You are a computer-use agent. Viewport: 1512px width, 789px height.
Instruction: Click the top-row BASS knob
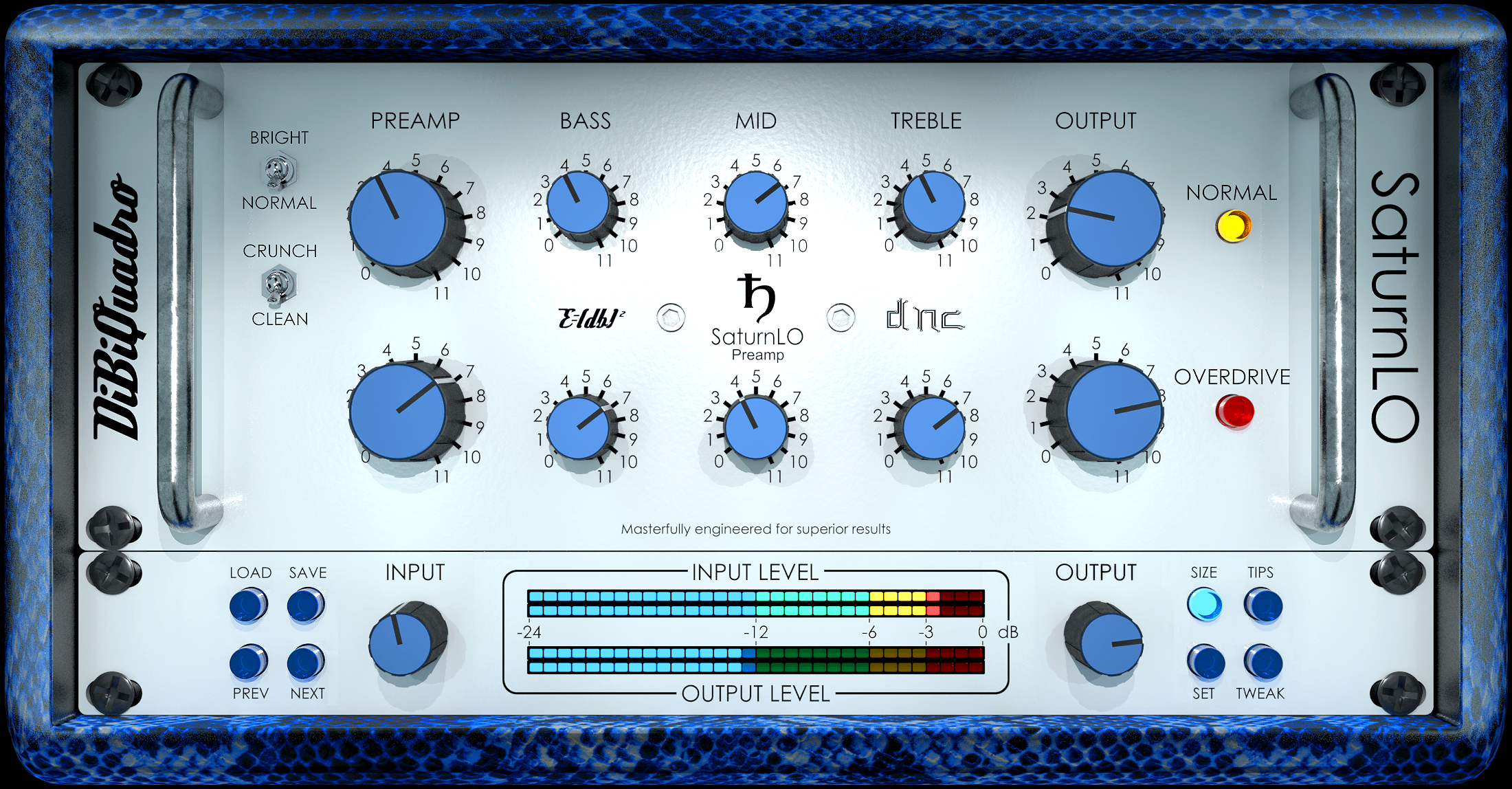(x=579, y=203)
